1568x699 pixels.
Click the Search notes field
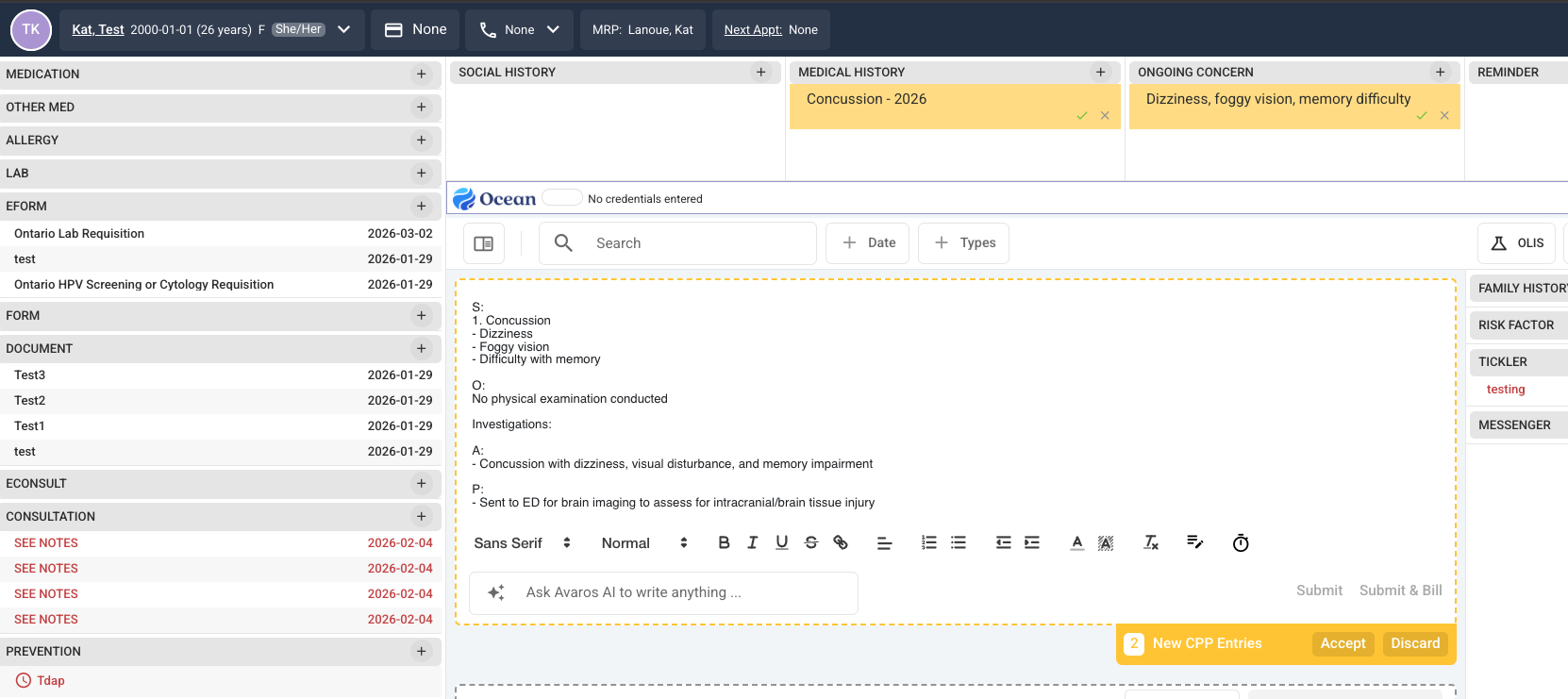pyautogui.click(x=677, y=243)
